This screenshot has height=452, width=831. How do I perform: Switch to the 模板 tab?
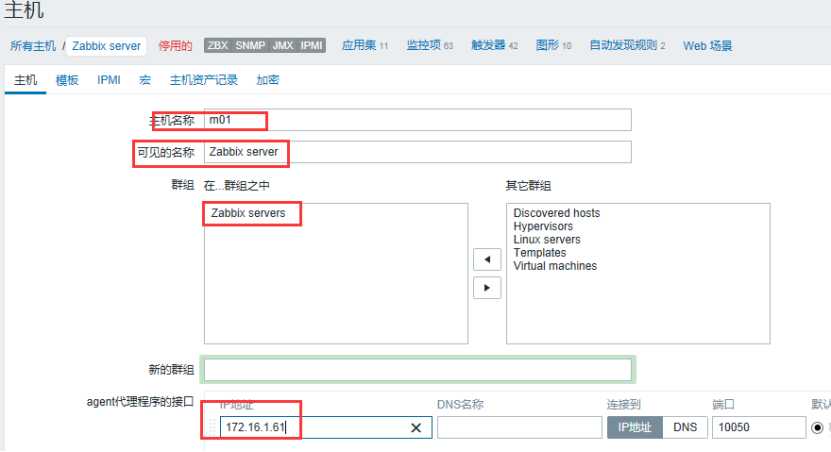click(x=67, y=80)
